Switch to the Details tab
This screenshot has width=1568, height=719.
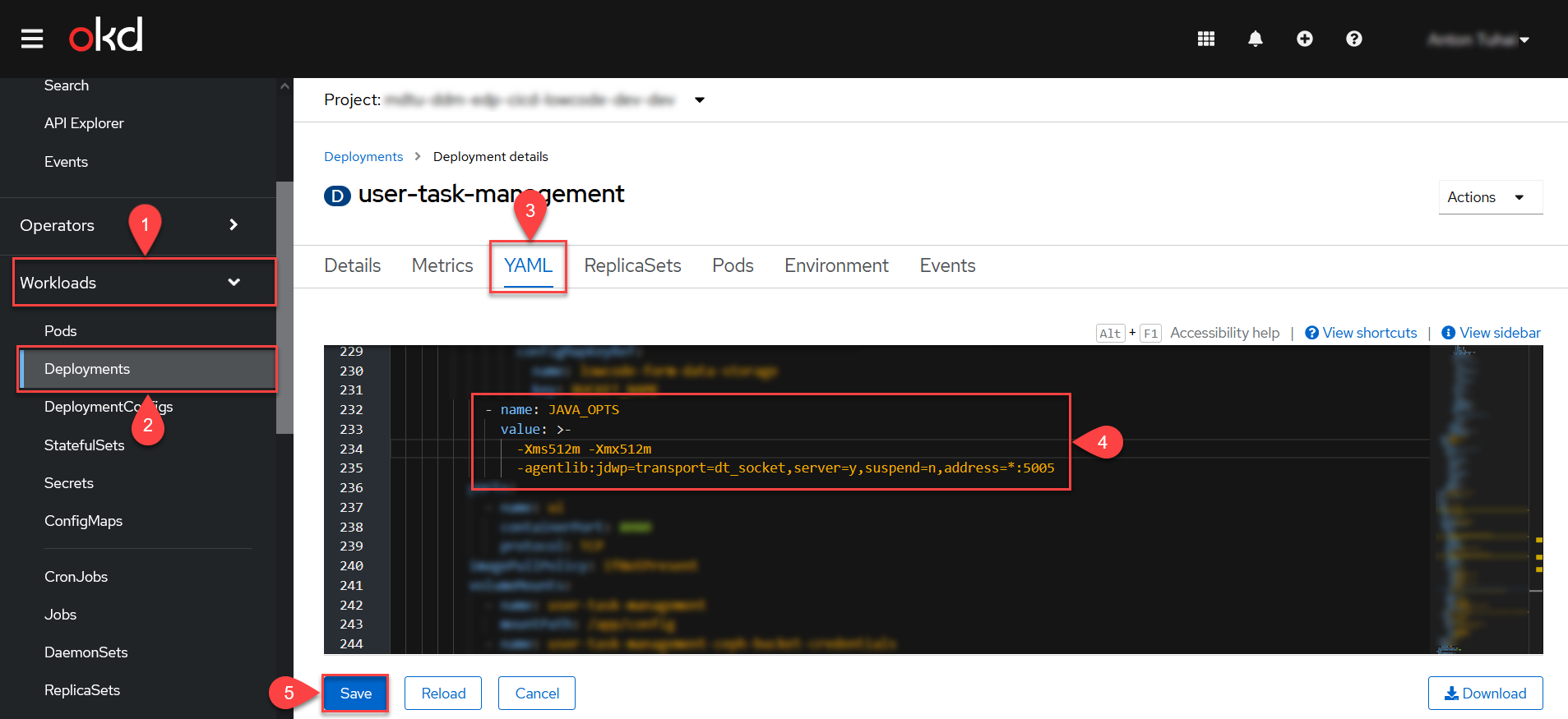click(353, 265)
